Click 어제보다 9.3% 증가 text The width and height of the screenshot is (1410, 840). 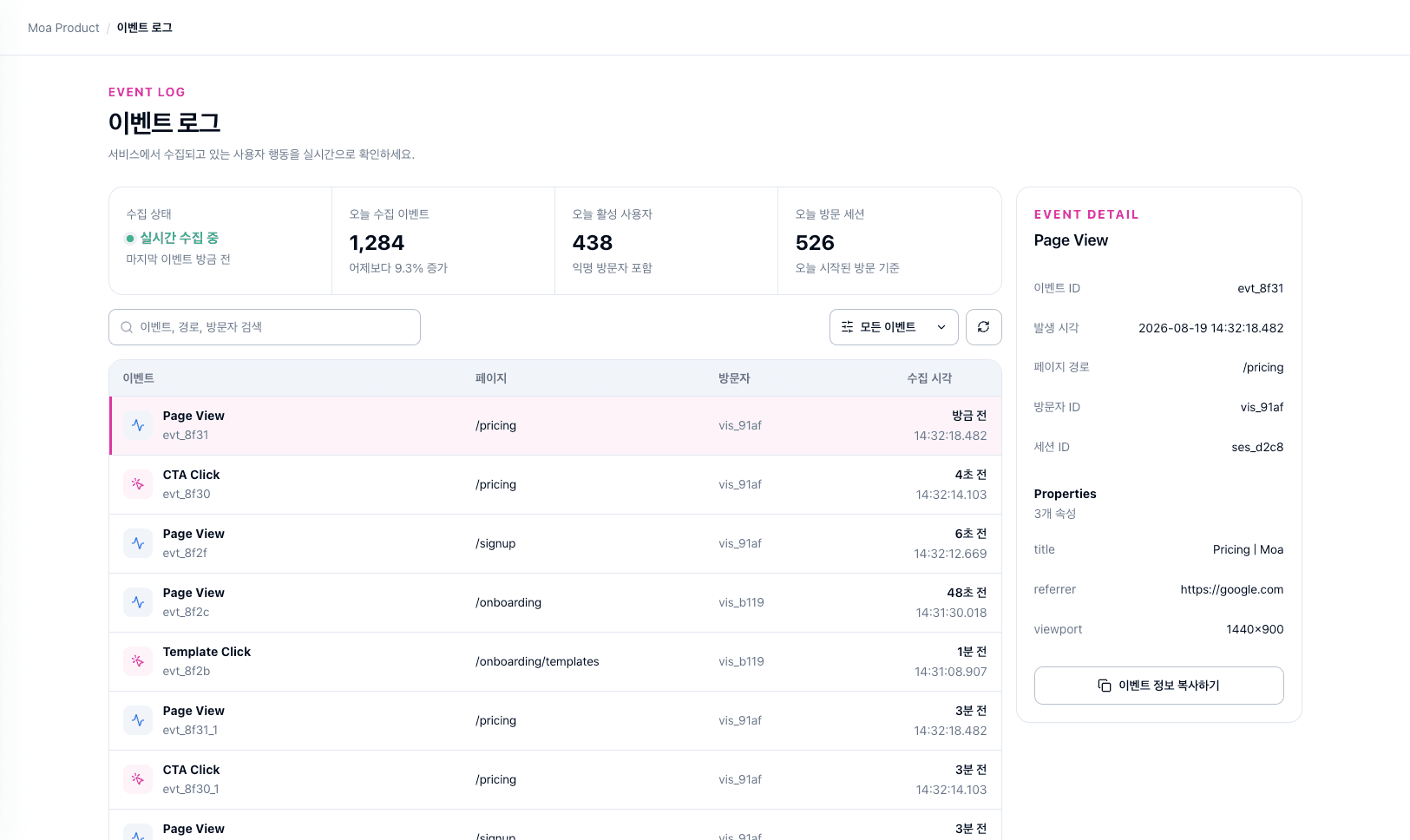pos(398,268)
